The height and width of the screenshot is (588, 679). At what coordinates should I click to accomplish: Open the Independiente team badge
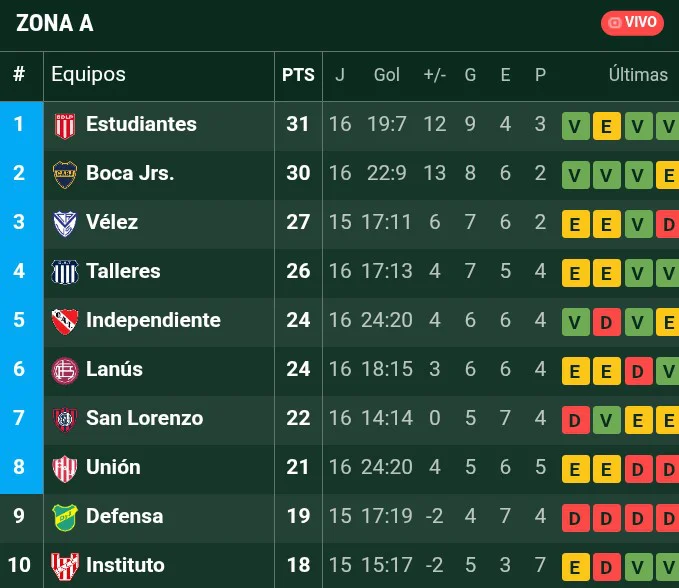point(65,321)
